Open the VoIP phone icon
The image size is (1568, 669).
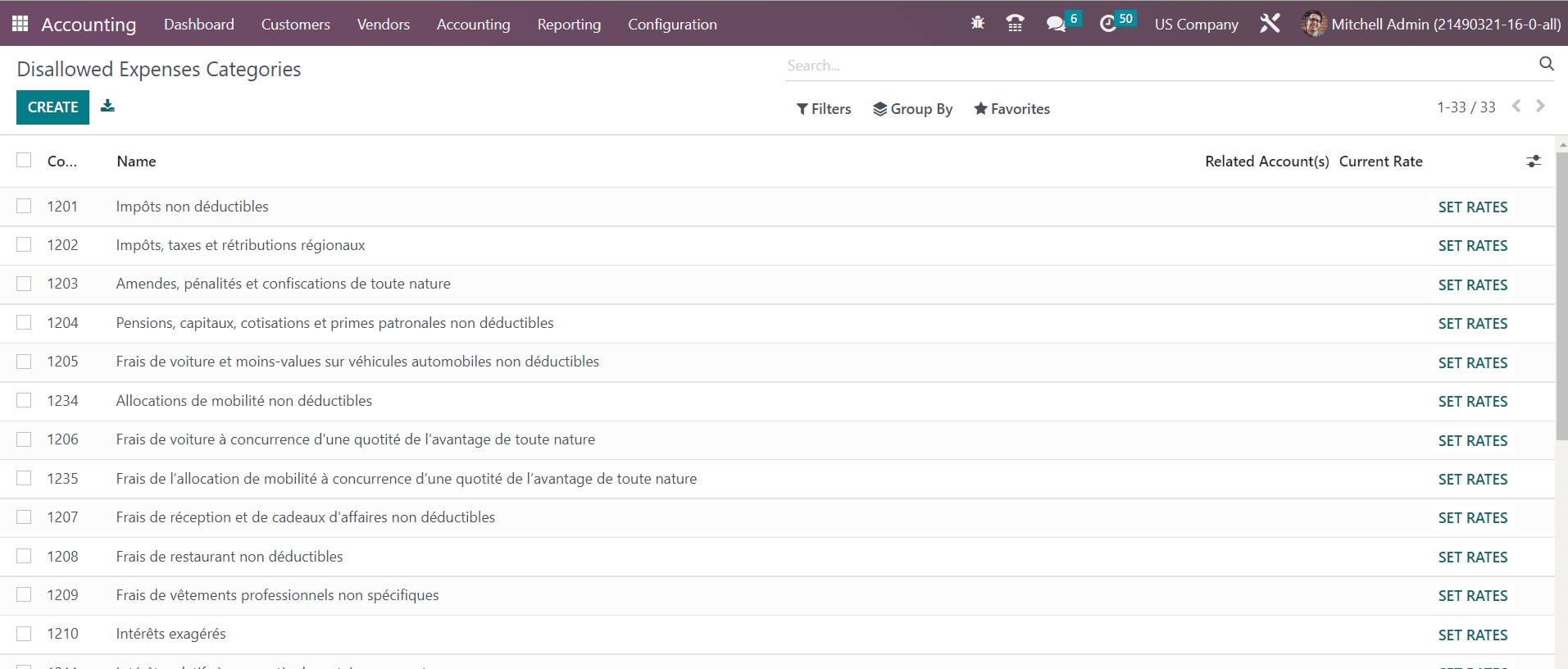pyautogui.click(x=1015, y=24)
